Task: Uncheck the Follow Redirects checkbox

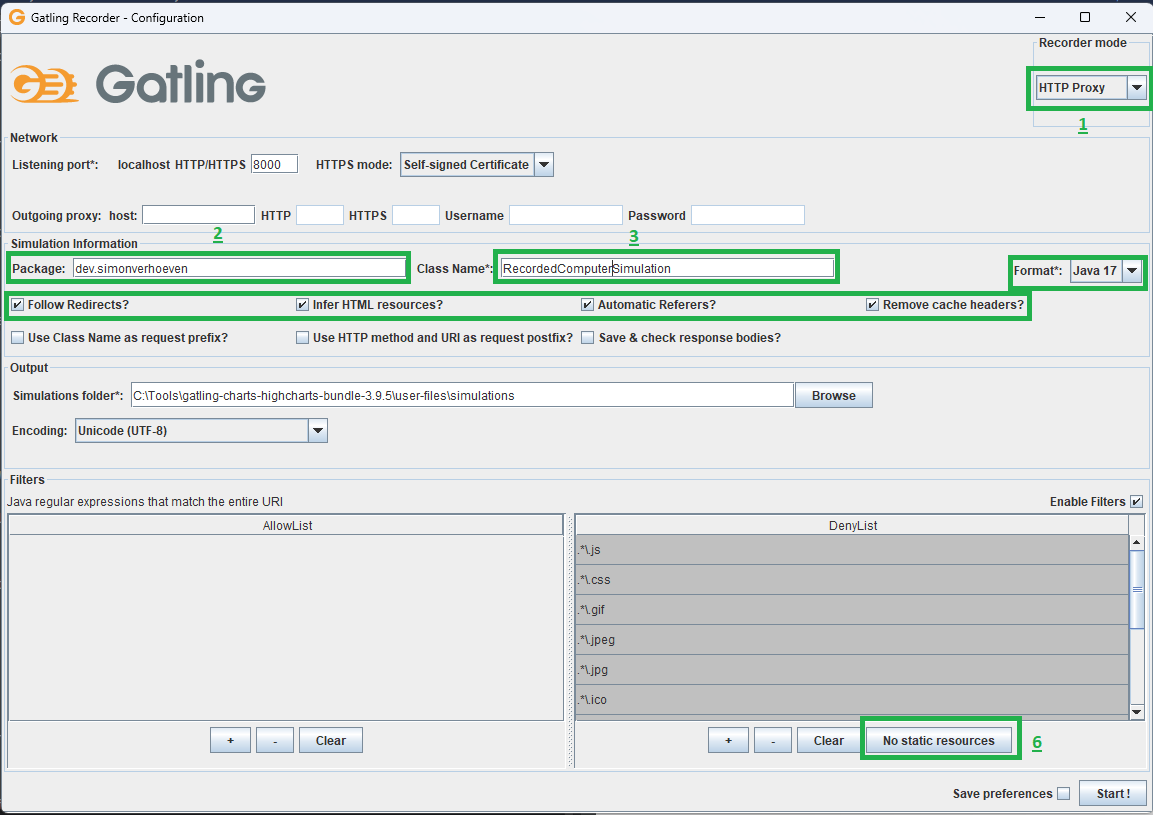Action: [18, 304]
